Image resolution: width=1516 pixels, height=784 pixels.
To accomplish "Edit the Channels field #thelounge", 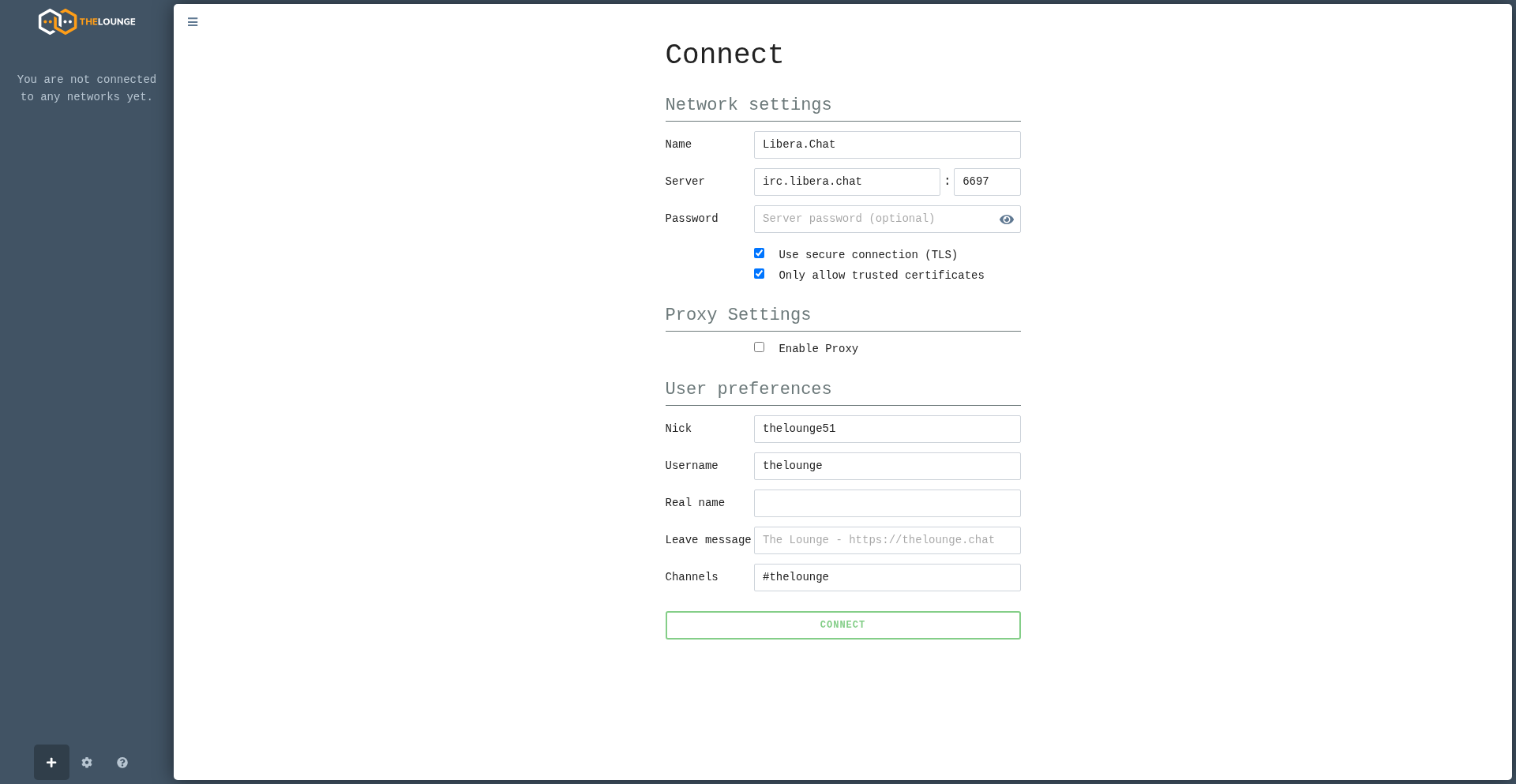I will coord(886,577).
